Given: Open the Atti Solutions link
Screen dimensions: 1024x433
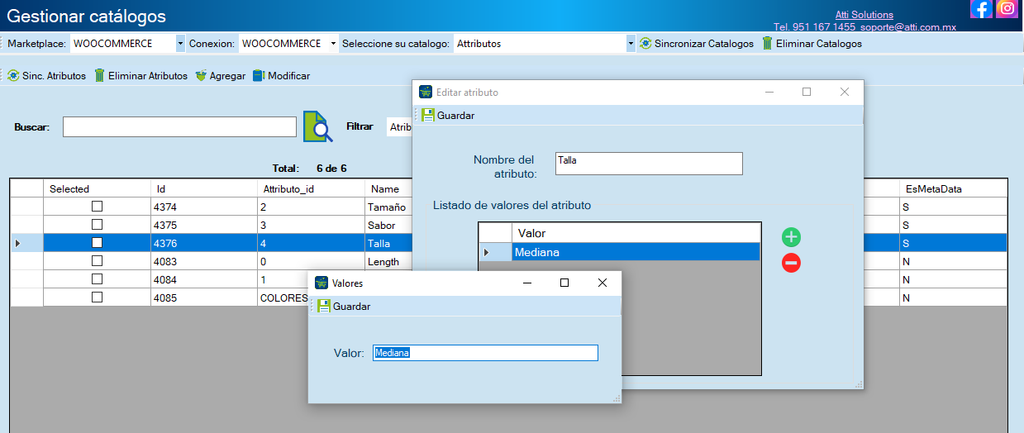Looking at the screenshot, I should point(864,14).
